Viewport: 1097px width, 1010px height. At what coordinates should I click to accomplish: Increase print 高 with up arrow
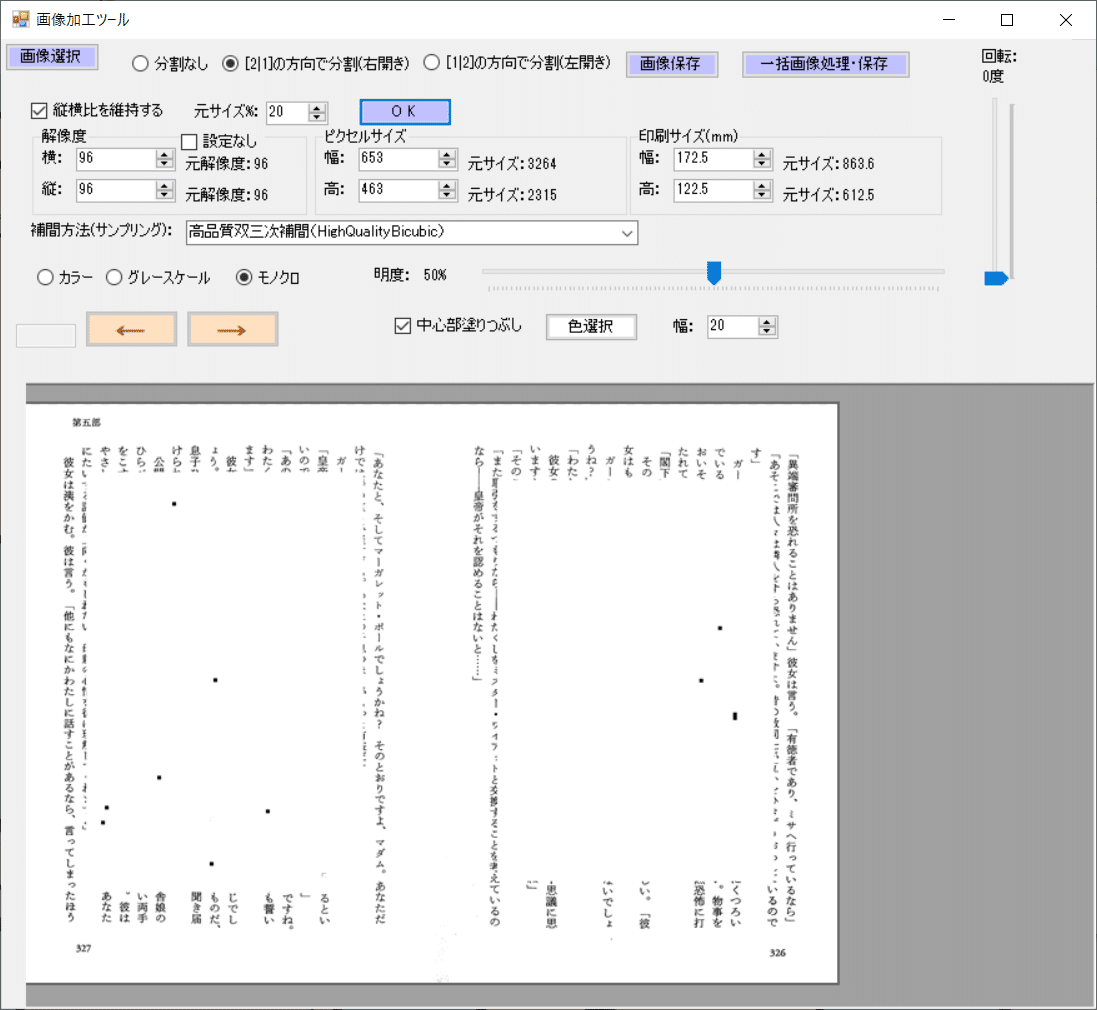pyautogui.click(x=762, y=185)
